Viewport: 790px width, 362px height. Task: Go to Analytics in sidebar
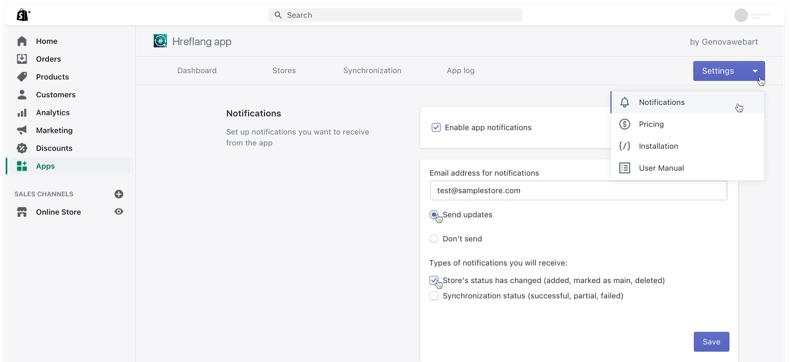coord(52,113)
